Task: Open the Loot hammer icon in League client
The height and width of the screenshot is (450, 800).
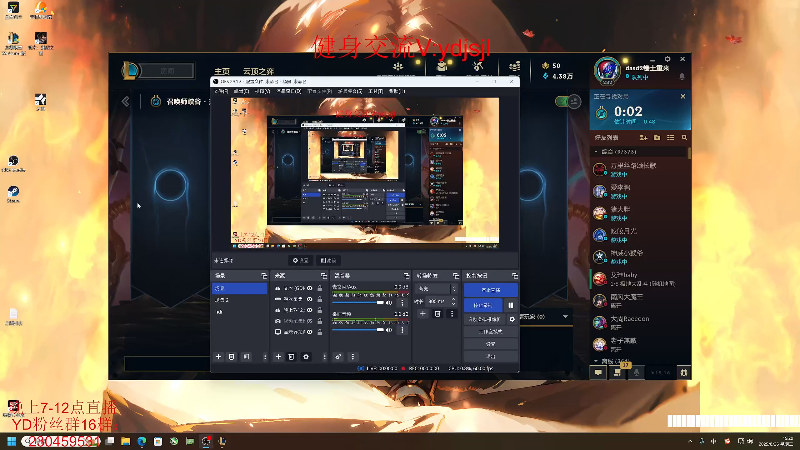Action: pos(478,66)
